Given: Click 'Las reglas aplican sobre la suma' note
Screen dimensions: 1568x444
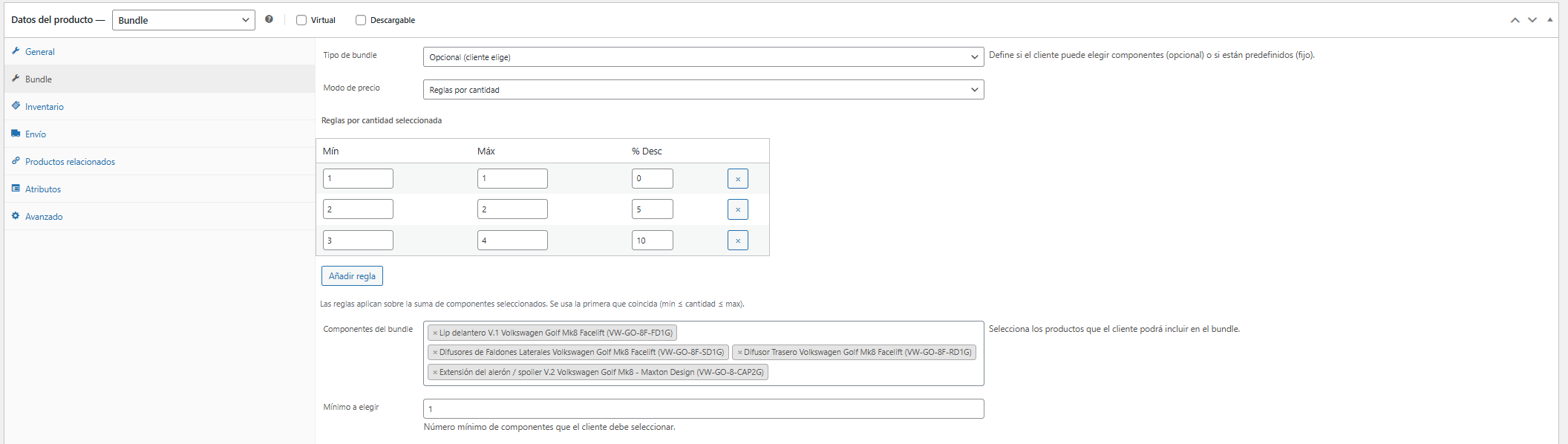Looking at the screenshot, I should click(x=532, y=304).
